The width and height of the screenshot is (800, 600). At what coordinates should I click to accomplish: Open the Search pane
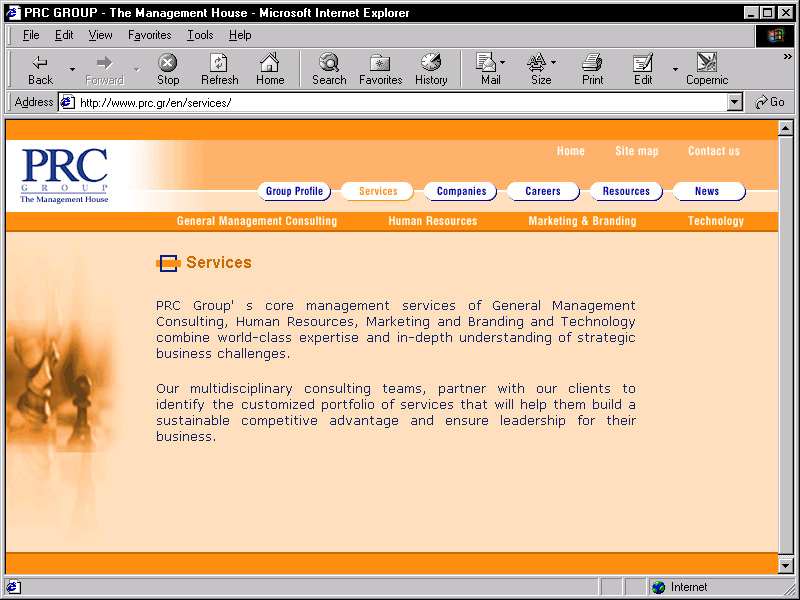tap(329, 69)
